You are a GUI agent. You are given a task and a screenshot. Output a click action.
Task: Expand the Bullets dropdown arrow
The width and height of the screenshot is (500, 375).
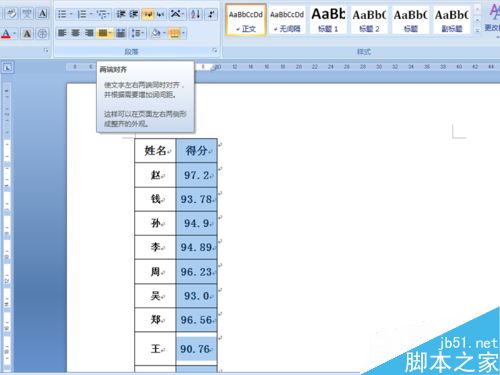tap(71, 14)
